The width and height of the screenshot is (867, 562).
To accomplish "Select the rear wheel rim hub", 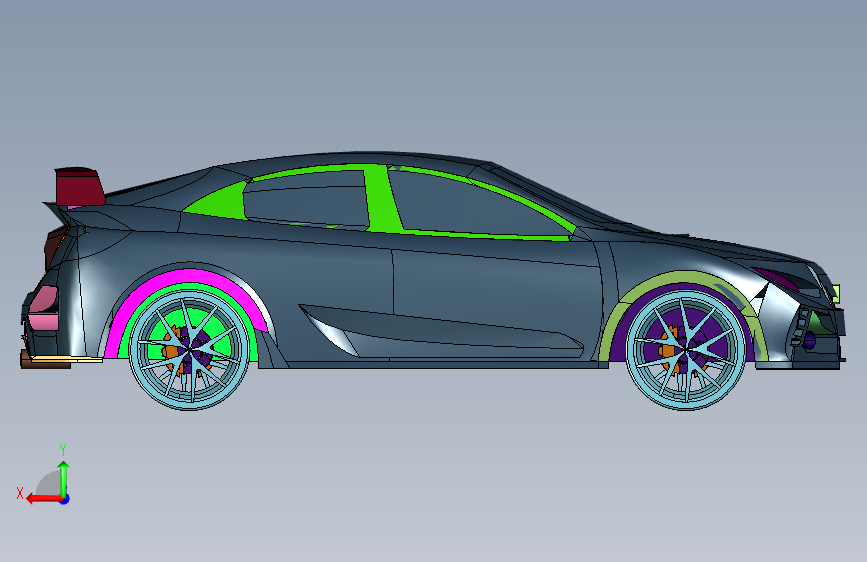I will point(189,350).
